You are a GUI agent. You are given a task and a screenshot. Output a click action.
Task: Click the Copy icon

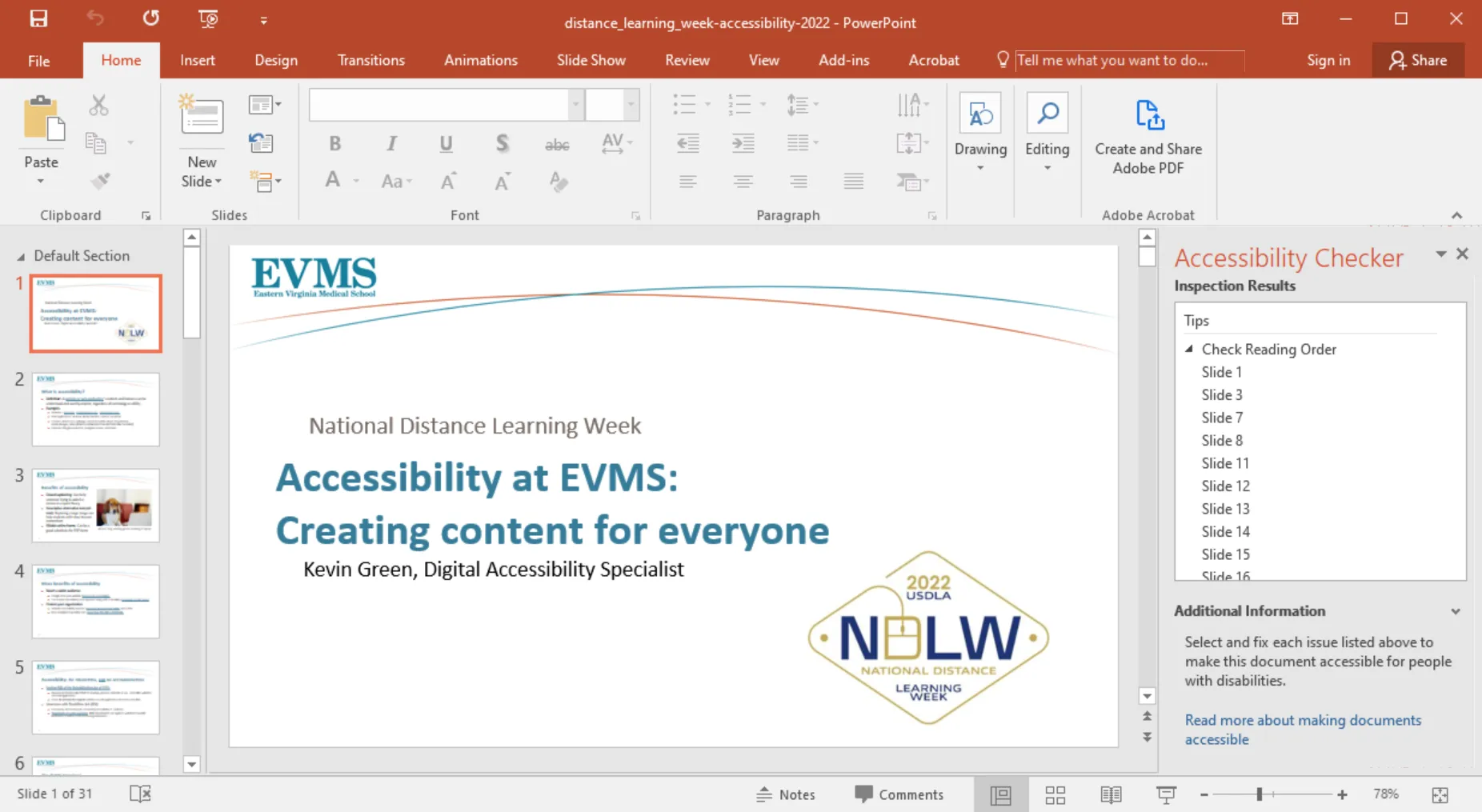[96, 143]
